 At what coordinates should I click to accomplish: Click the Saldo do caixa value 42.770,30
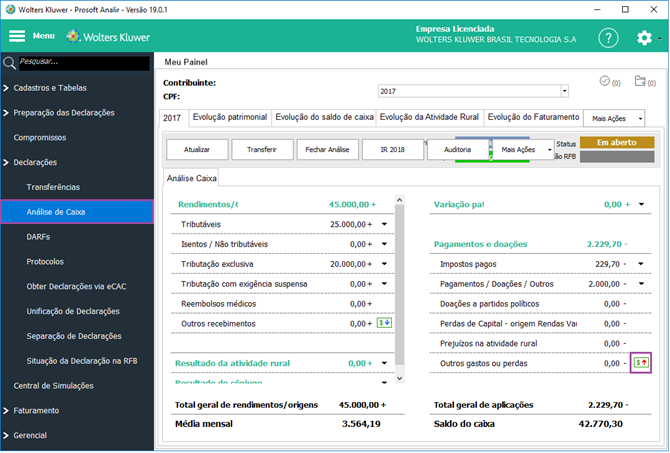click(x=600, y=424)
